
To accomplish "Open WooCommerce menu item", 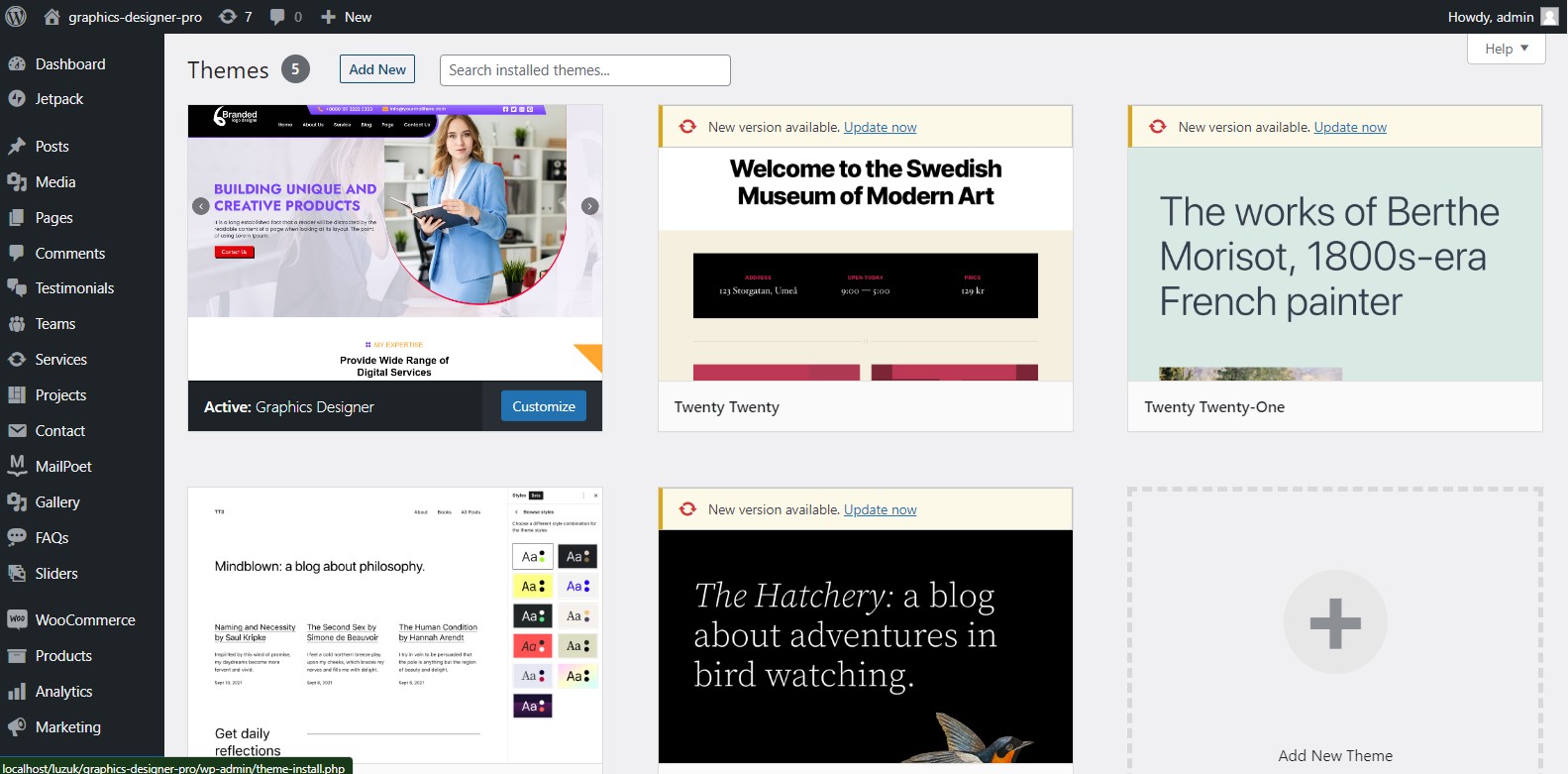I will tap(82, 620).
